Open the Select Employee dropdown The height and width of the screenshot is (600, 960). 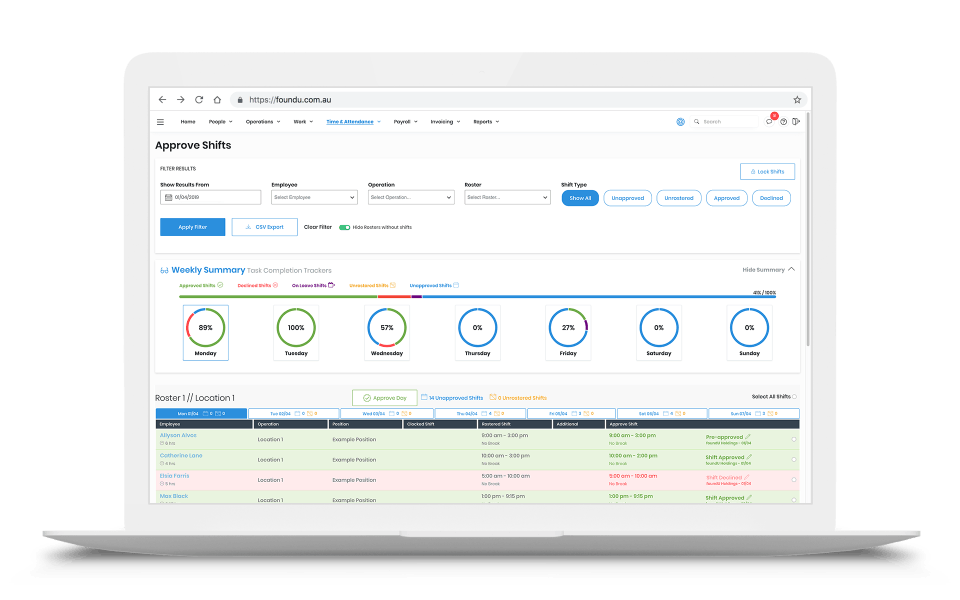(314, 197)
